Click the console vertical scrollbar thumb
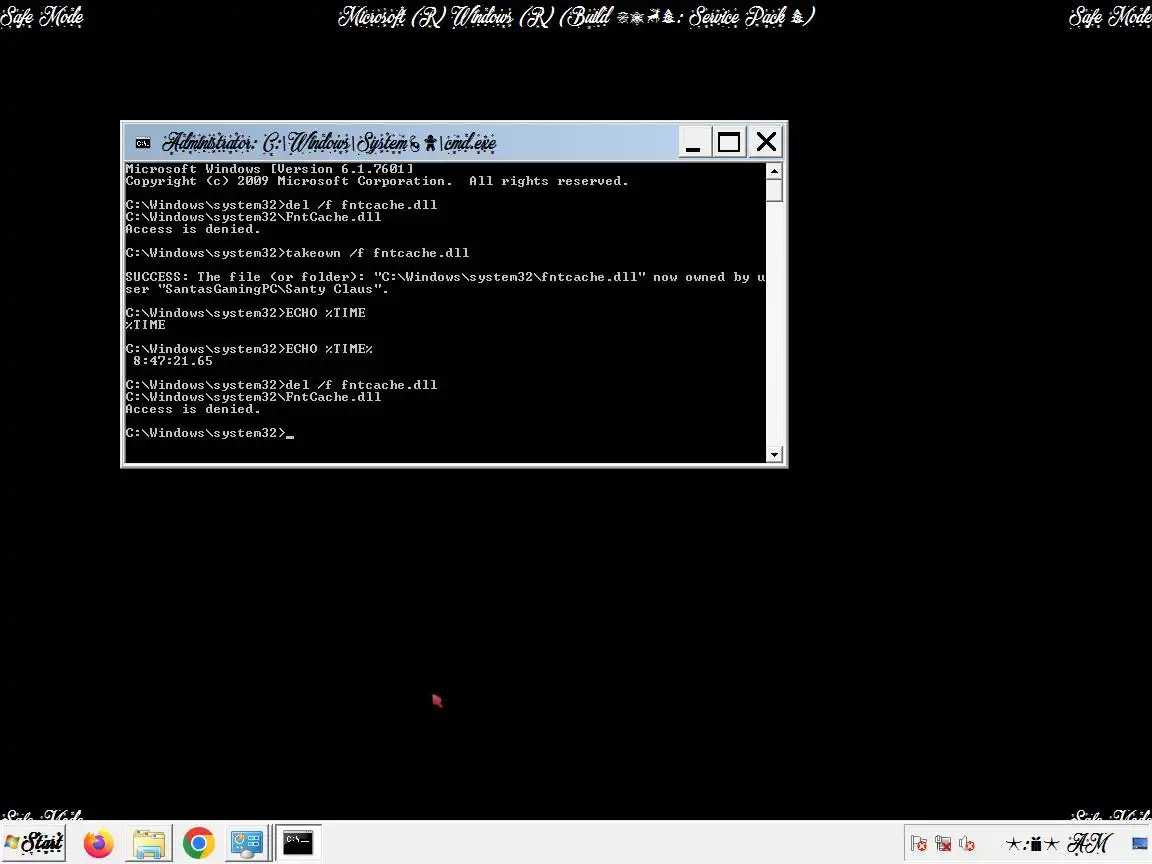This screenshot has height=864, width=1152. (x=774, y=190)
